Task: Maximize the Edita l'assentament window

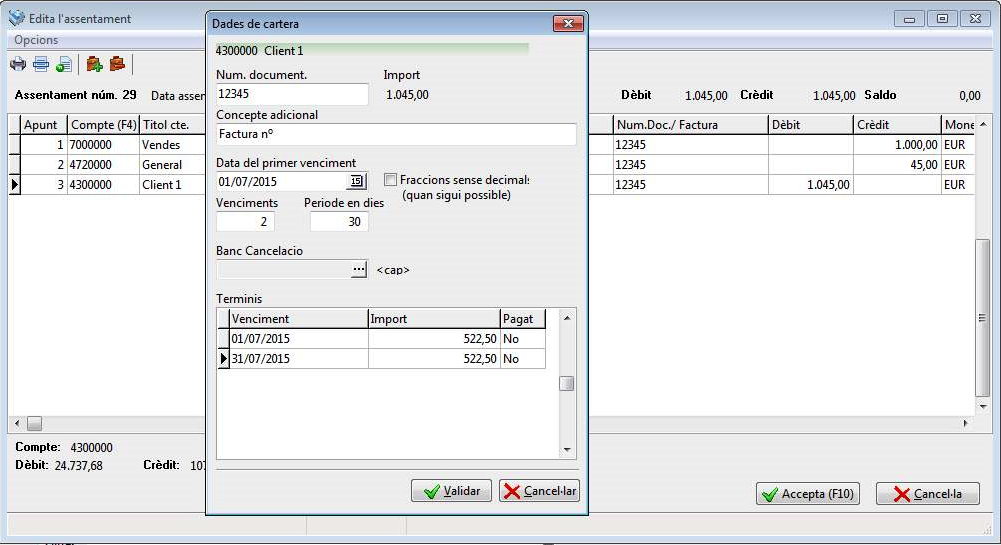Action: 942,19
